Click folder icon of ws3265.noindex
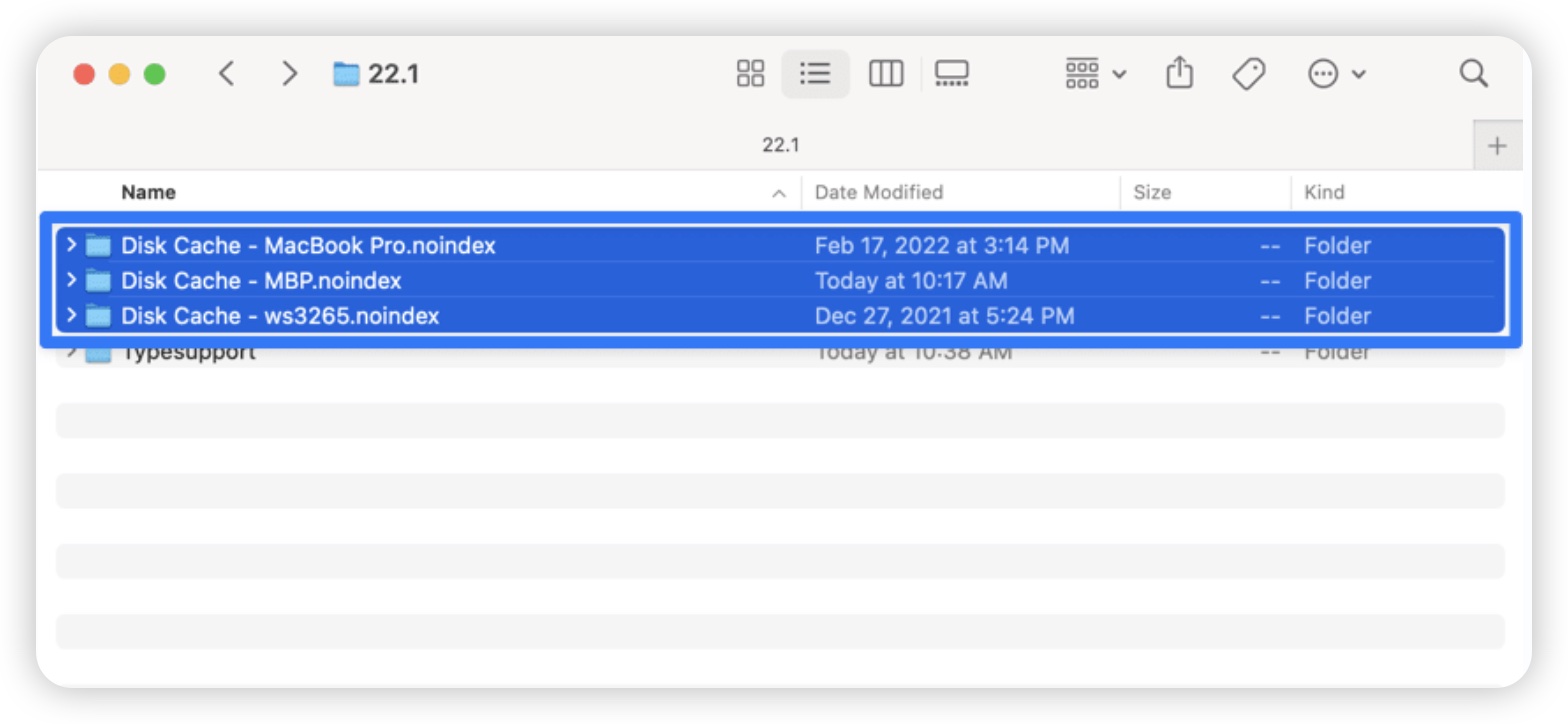This screenshot has width=1568, height=724. coord(98,316)
